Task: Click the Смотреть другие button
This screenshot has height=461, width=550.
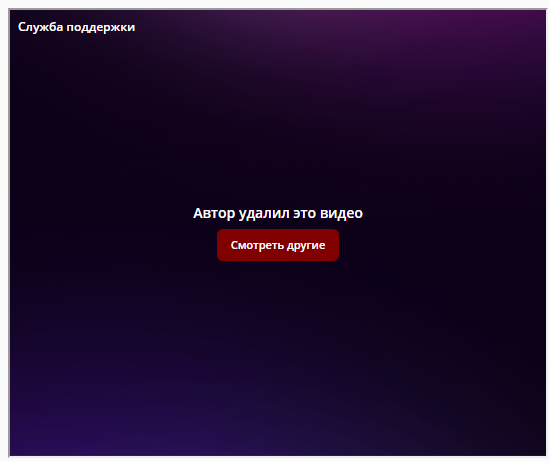Action: 278,245
